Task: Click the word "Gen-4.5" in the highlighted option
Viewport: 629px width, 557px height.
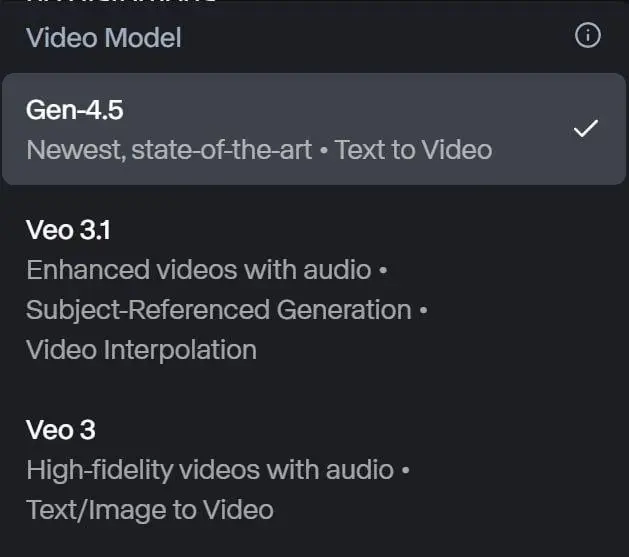Action: 74,112
